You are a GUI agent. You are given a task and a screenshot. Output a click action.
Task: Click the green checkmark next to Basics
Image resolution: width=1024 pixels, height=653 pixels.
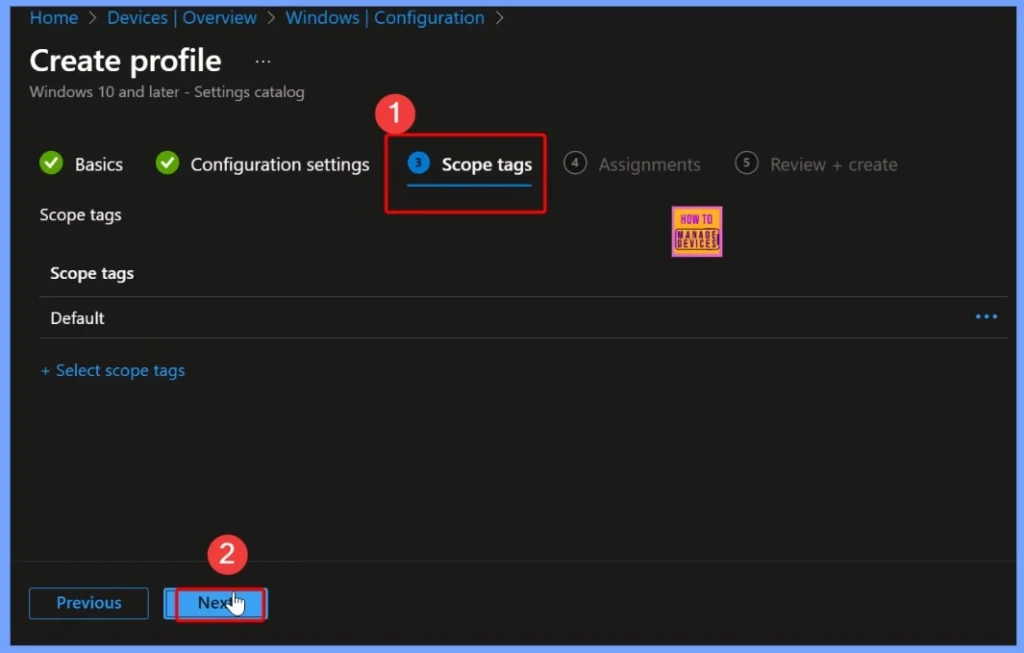coord(51,163)
